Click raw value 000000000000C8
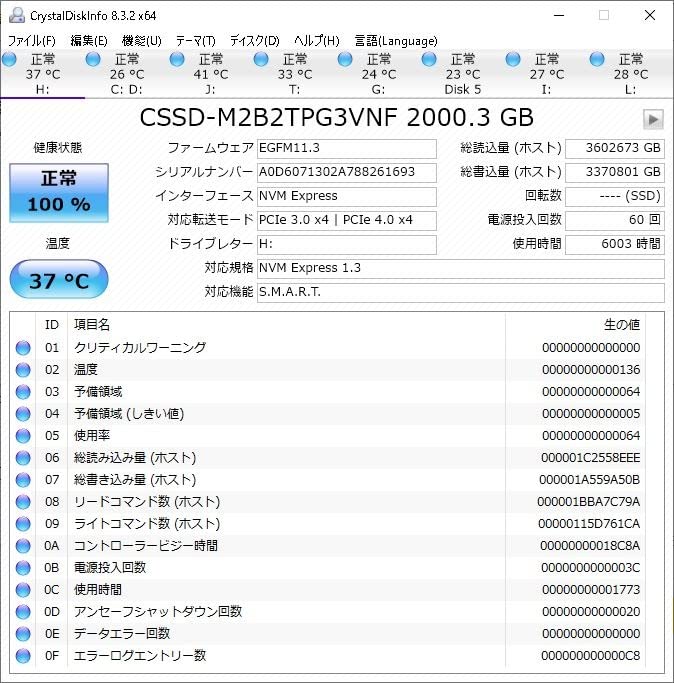 tap(591, 656)
